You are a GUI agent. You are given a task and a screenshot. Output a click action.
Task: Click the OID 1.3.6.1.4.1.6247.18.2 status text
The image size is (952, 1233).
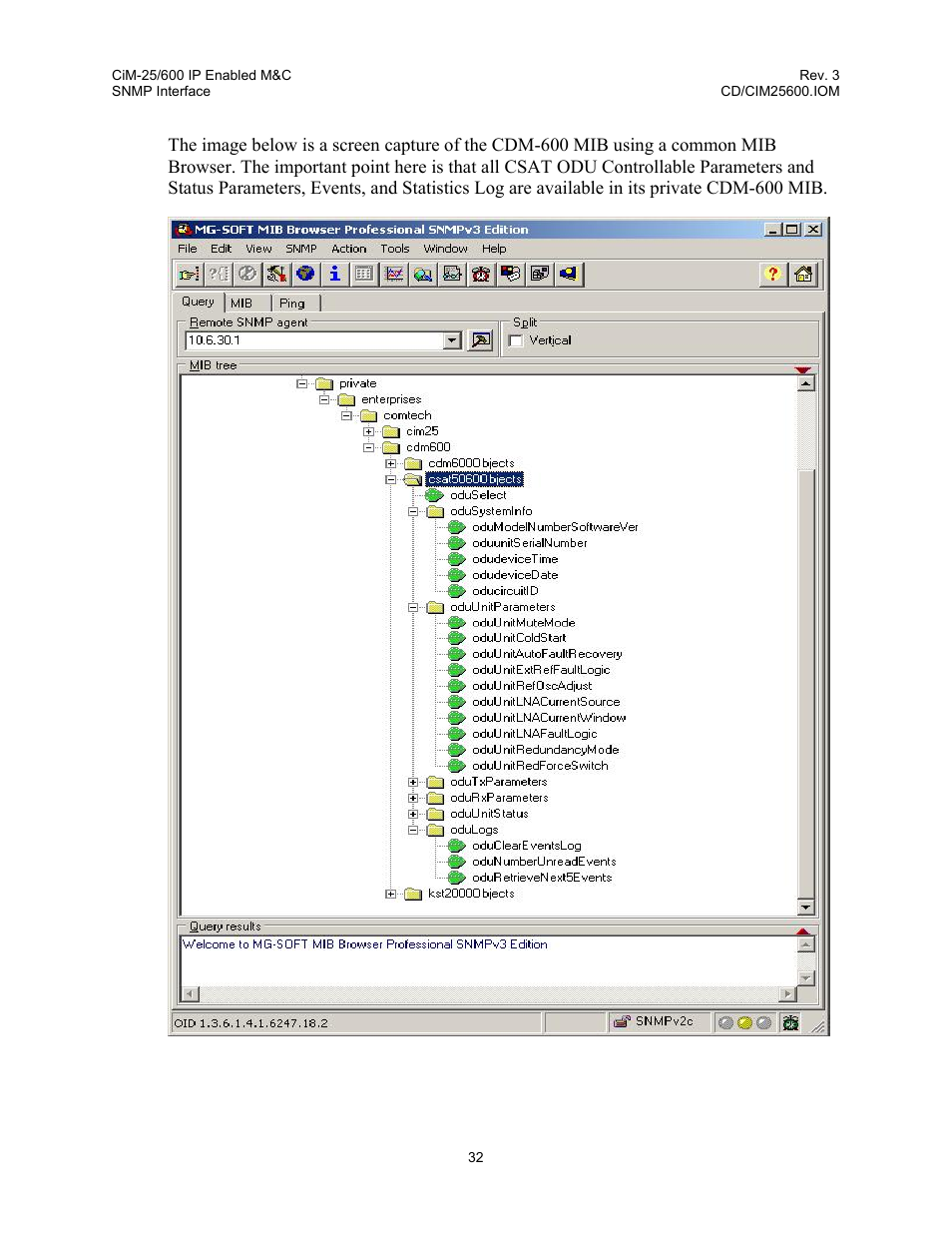click(250, 1023)
